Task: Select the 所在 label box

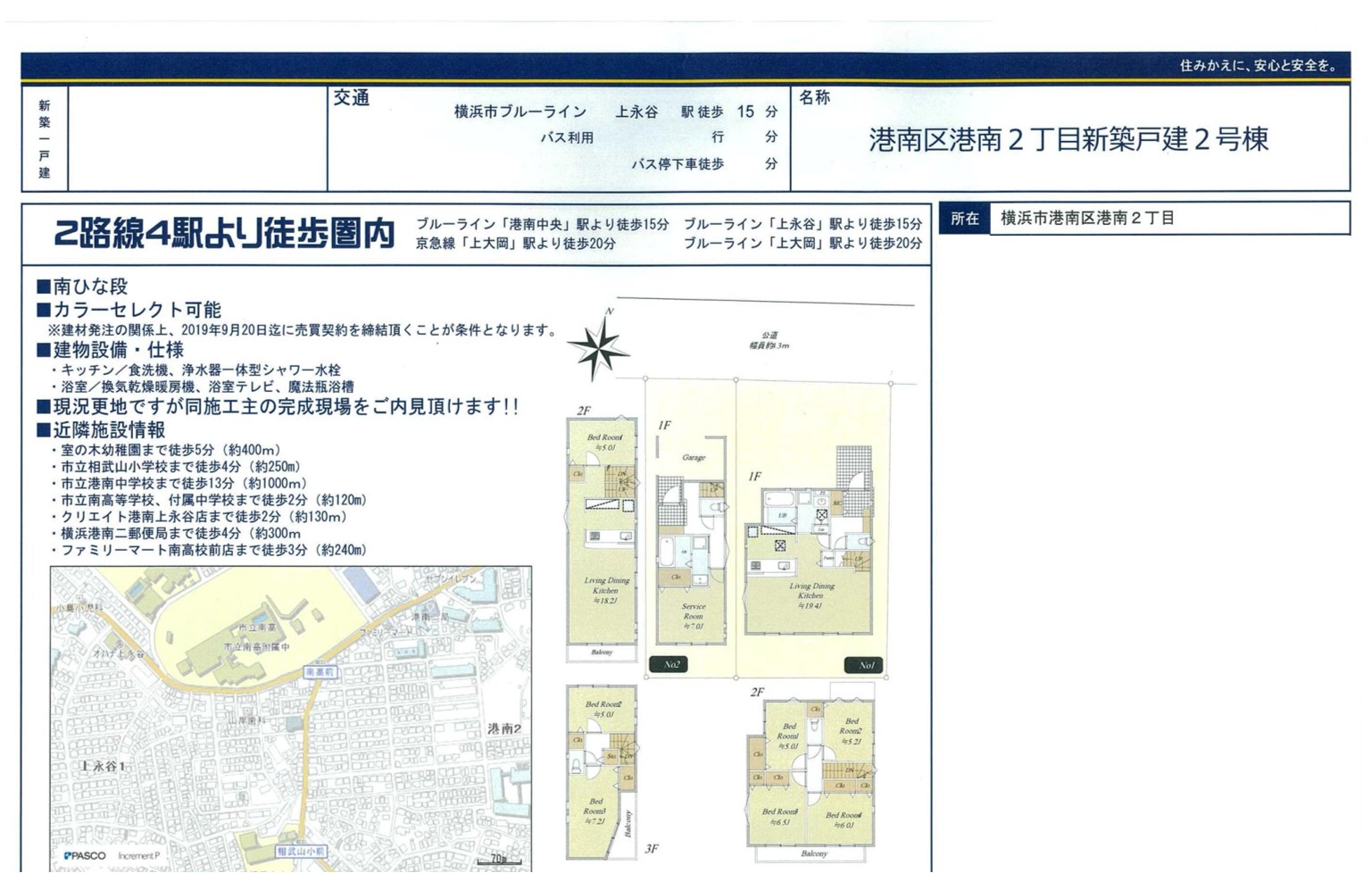Action: 965,219
